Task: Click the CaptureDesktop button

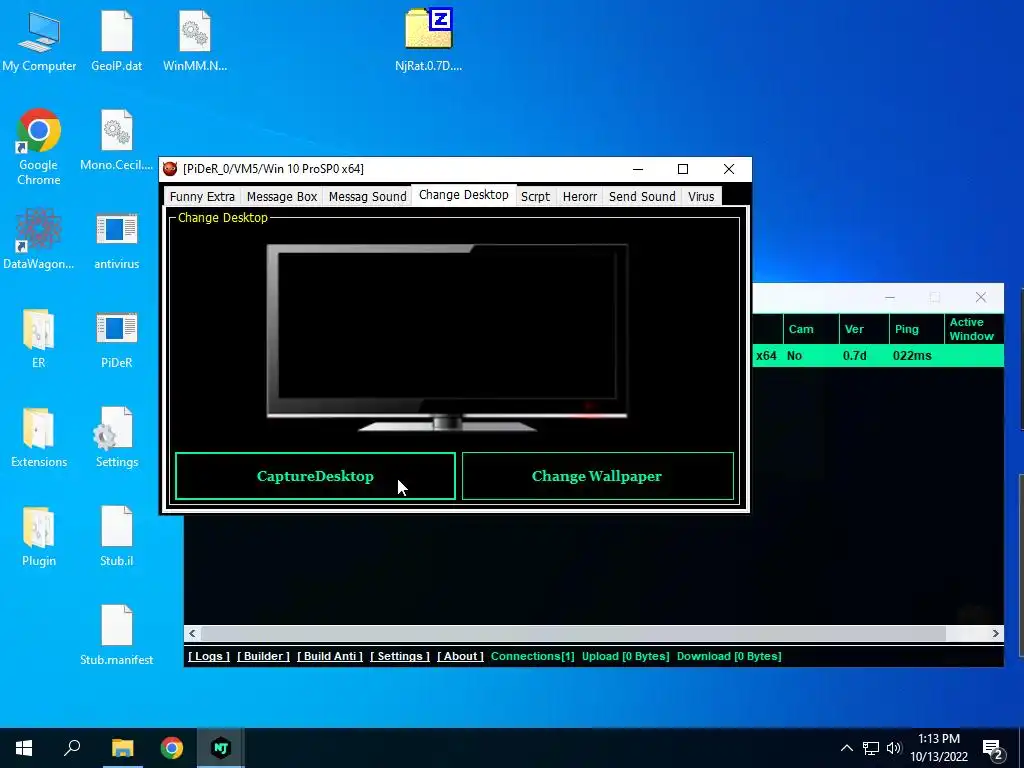Action: point(315,476)
